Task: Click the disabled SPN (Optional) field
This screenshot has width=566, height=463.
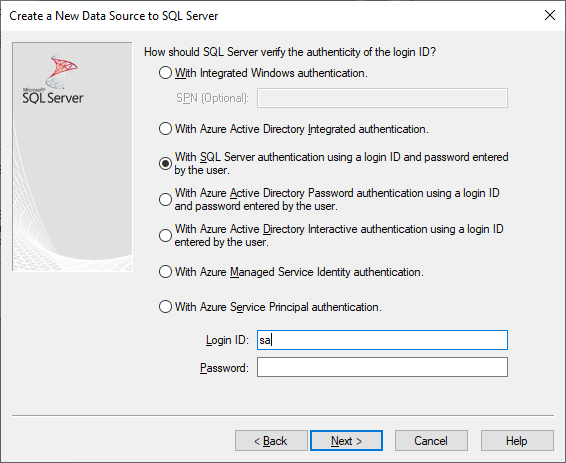Action: click(x=382, y=98)
